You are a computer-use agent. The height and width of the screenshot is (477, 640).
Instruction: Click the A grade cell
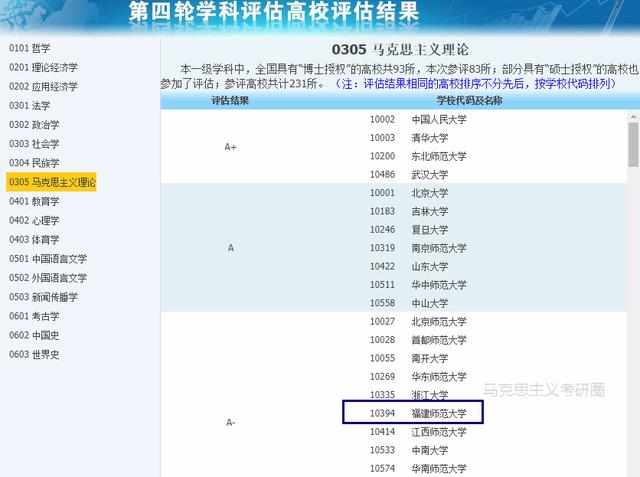pos(231,248)
